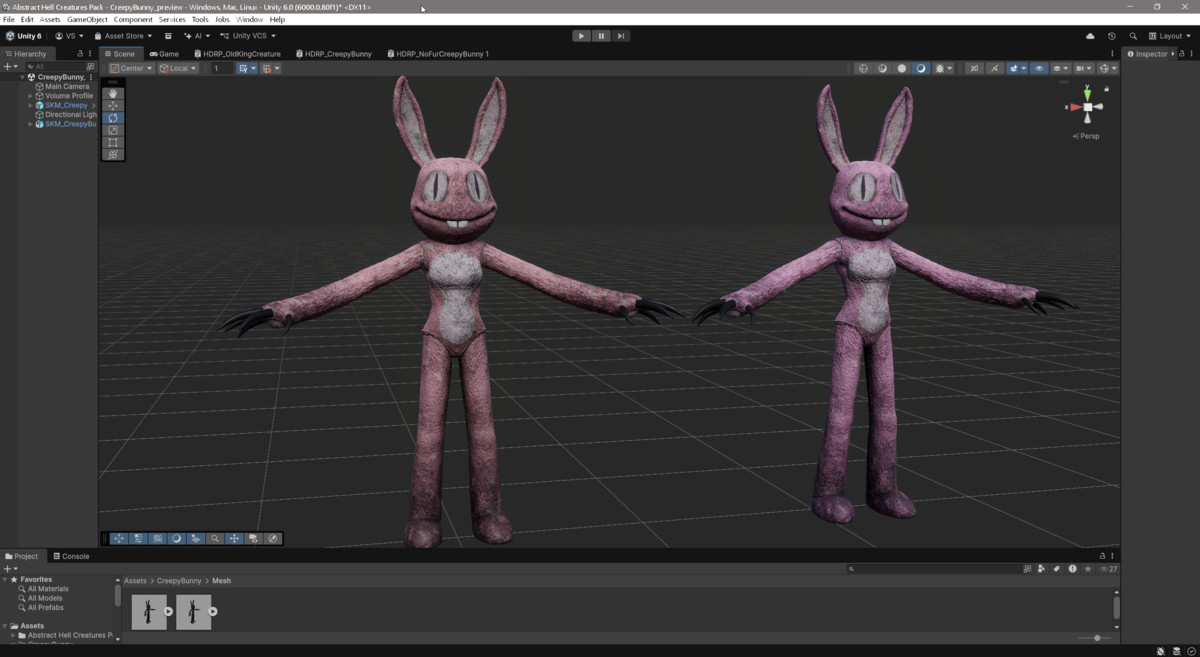Toggle shaded wireframe draw mode
Screen dimensions: 1200x657
click(x=883, y=68)
